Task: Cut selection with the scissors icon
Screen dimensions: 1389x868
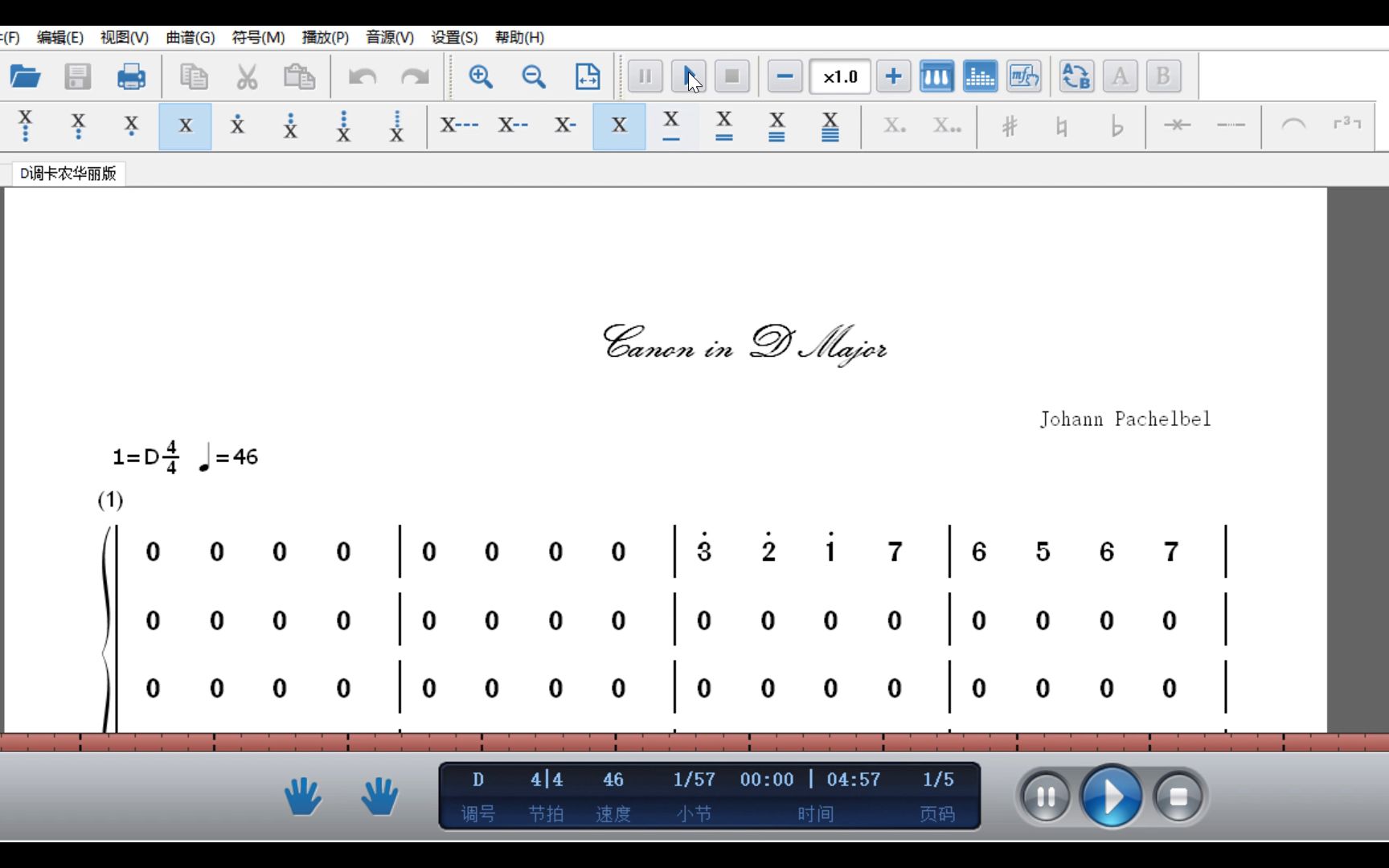Action: (x=247, y=77)
